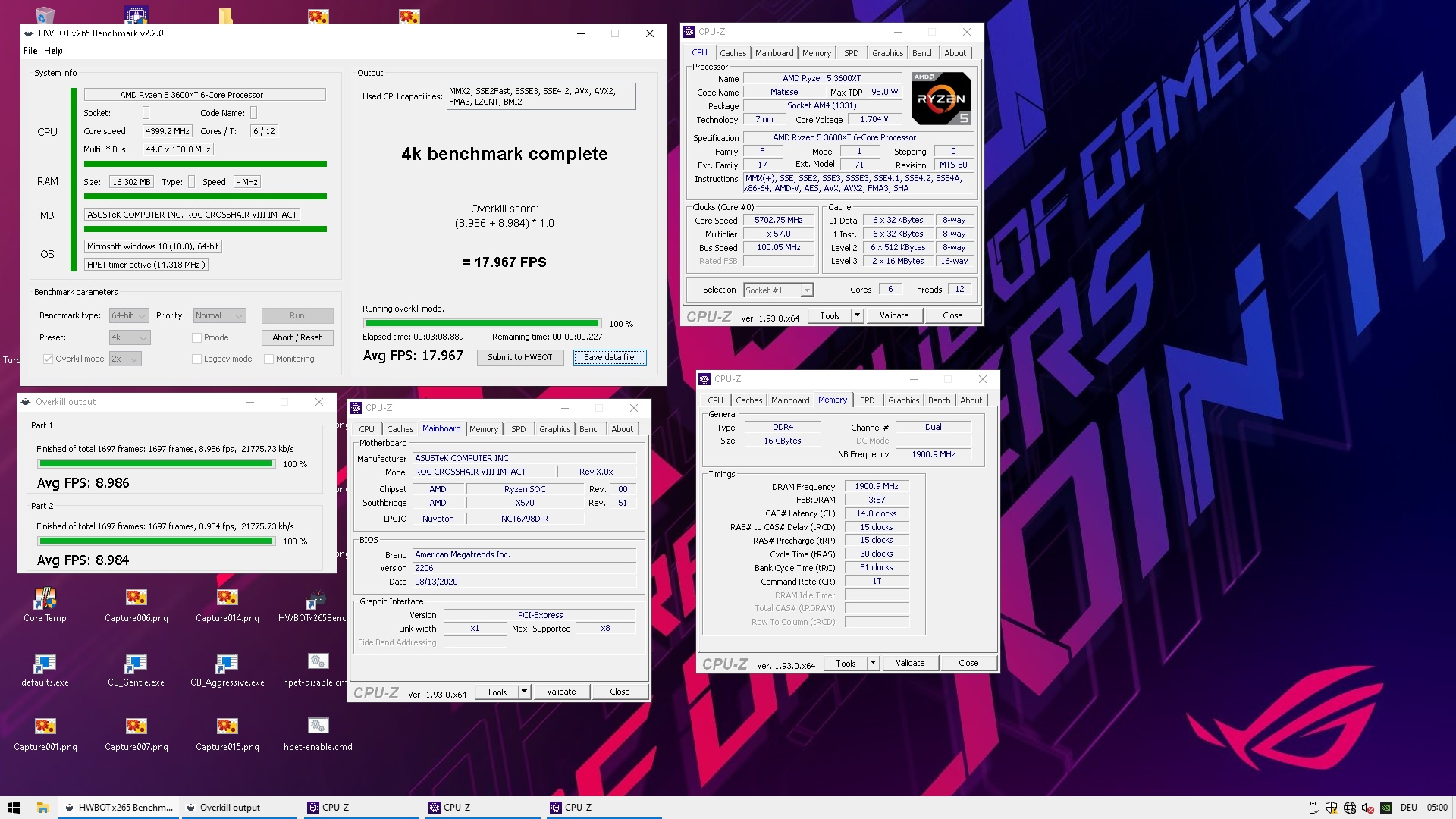Click the Core speed 4399.2 MHz field
Viewport: 1456px width, 819px height.
click(167, 131)
